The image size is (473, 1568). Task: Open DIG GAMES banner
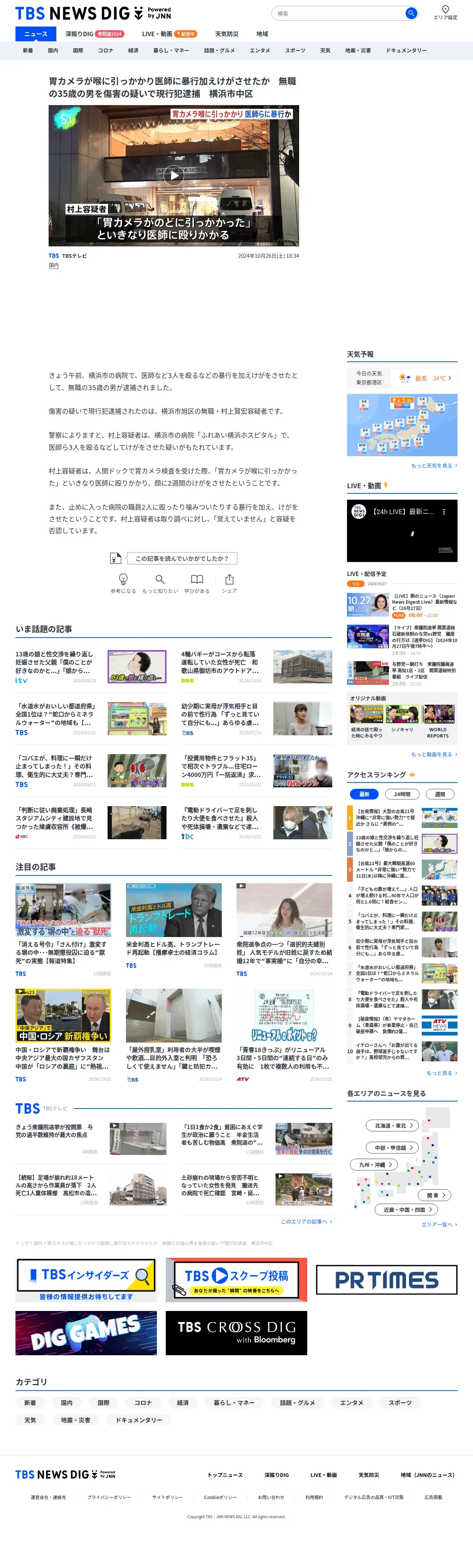click(86, 1333)
